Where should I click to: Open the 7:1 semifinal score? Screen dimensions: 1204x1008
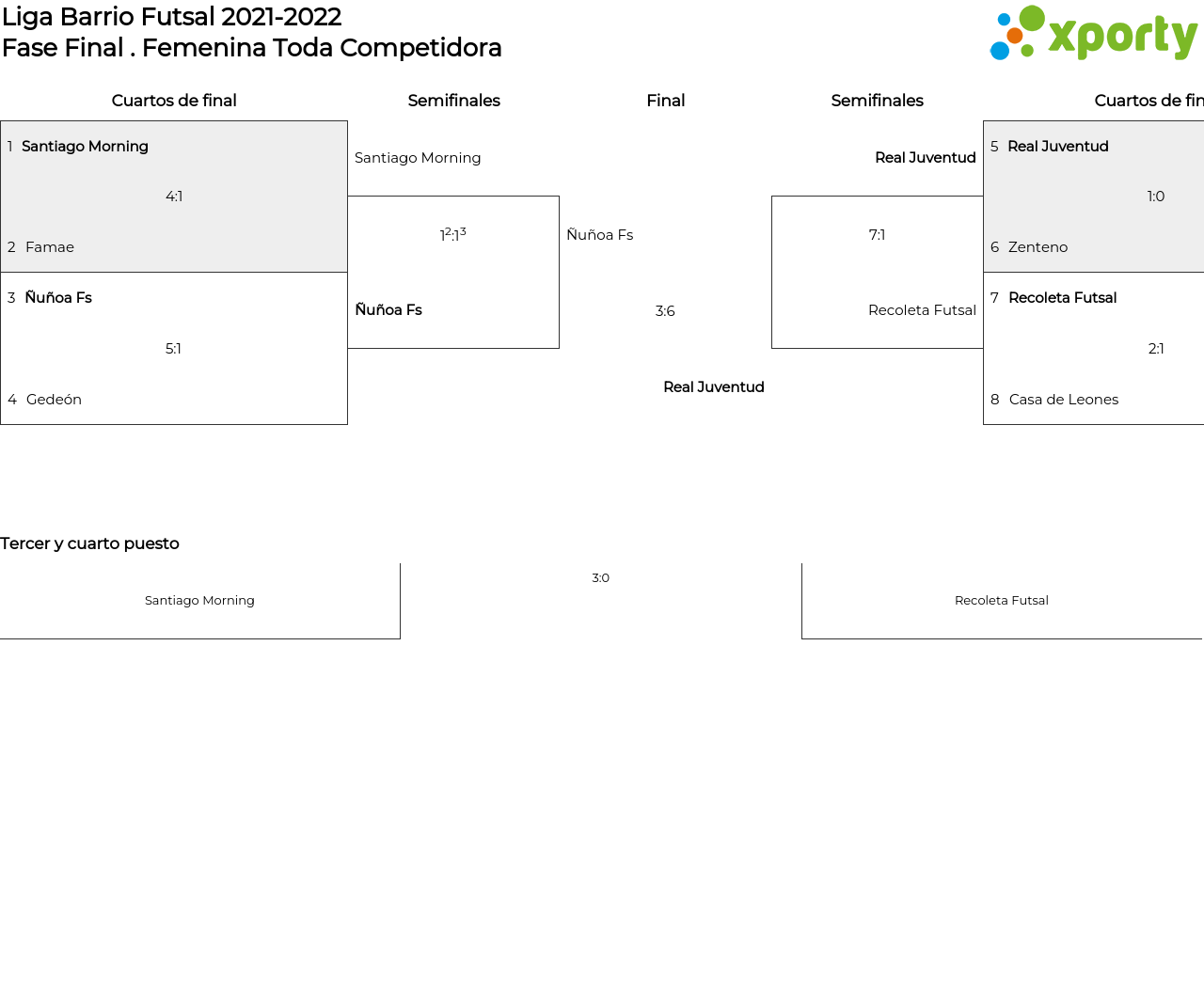(x=877, y=235)
